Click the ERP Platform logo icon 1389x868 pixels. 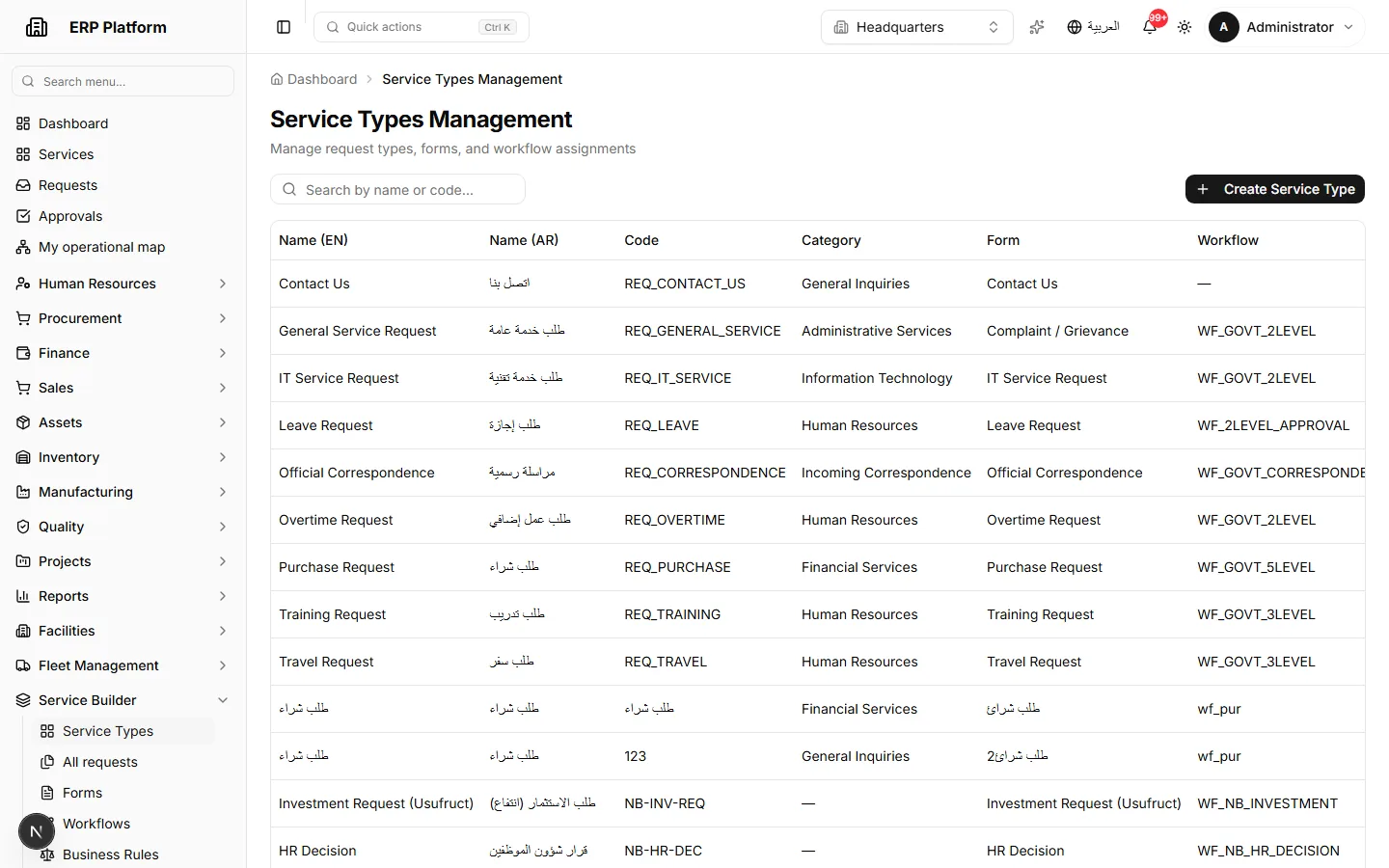[x=37, y=27]
